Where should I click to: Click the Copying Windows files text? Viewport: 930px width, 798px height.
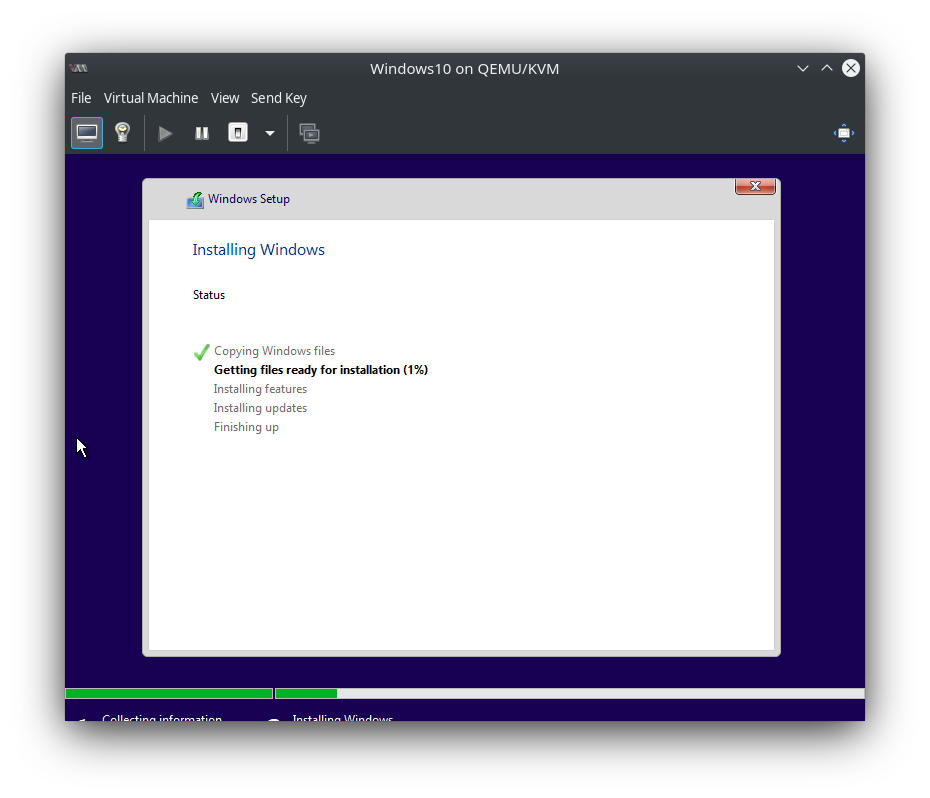275,351
